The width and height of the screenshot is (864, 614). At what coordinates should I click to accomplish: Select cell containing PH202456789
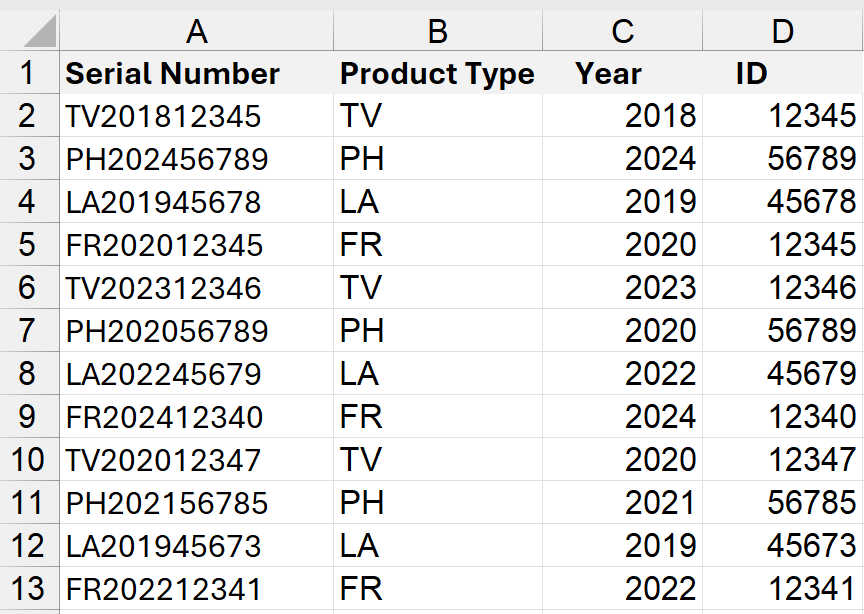[167, 159]
